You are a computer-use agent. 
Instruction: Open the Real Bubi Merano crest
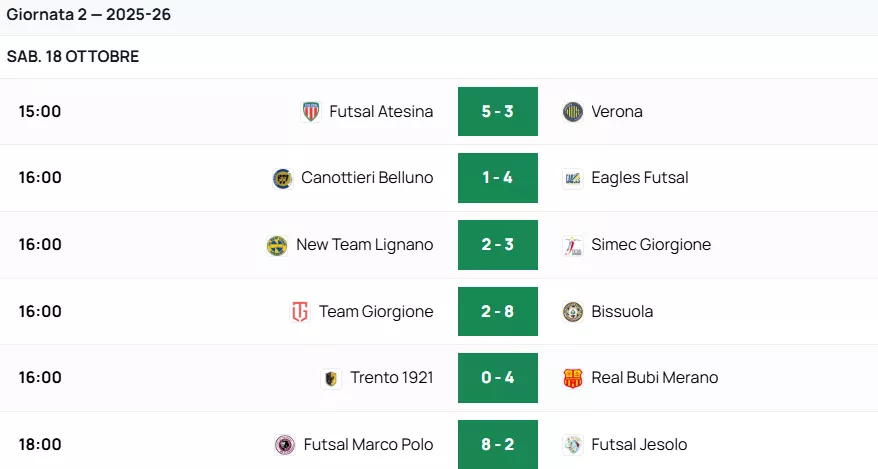(573, 378)
